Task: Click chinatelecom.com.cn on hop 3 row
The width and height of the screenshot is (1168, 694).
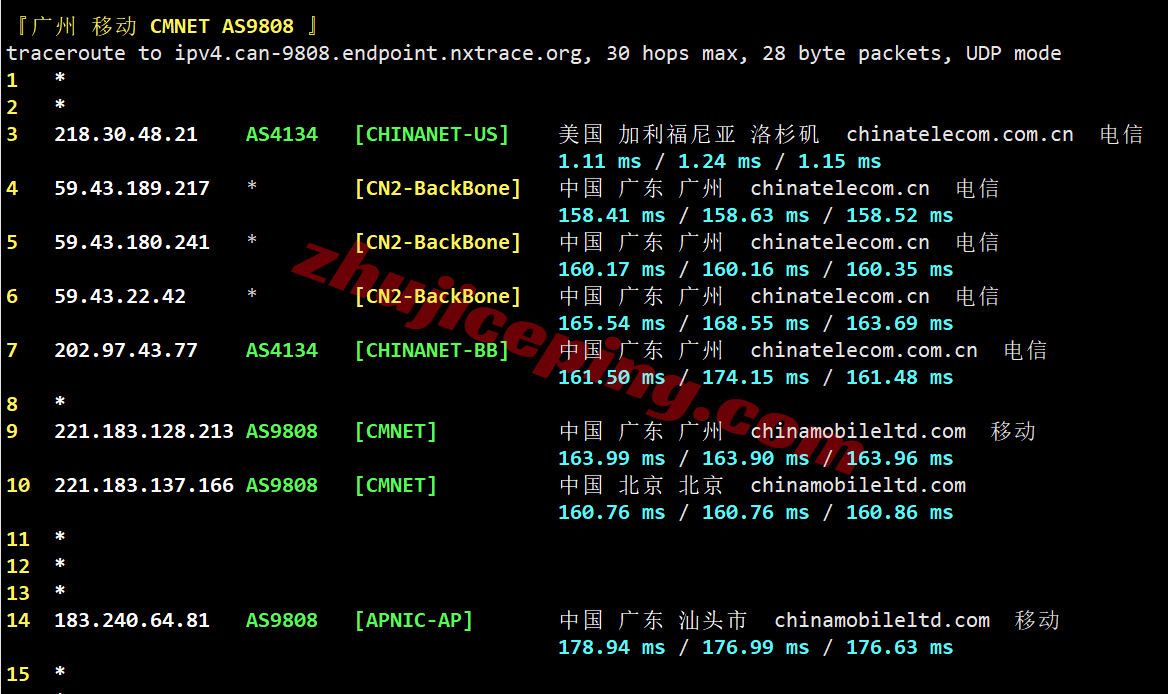Action: (x=959, y=135)
